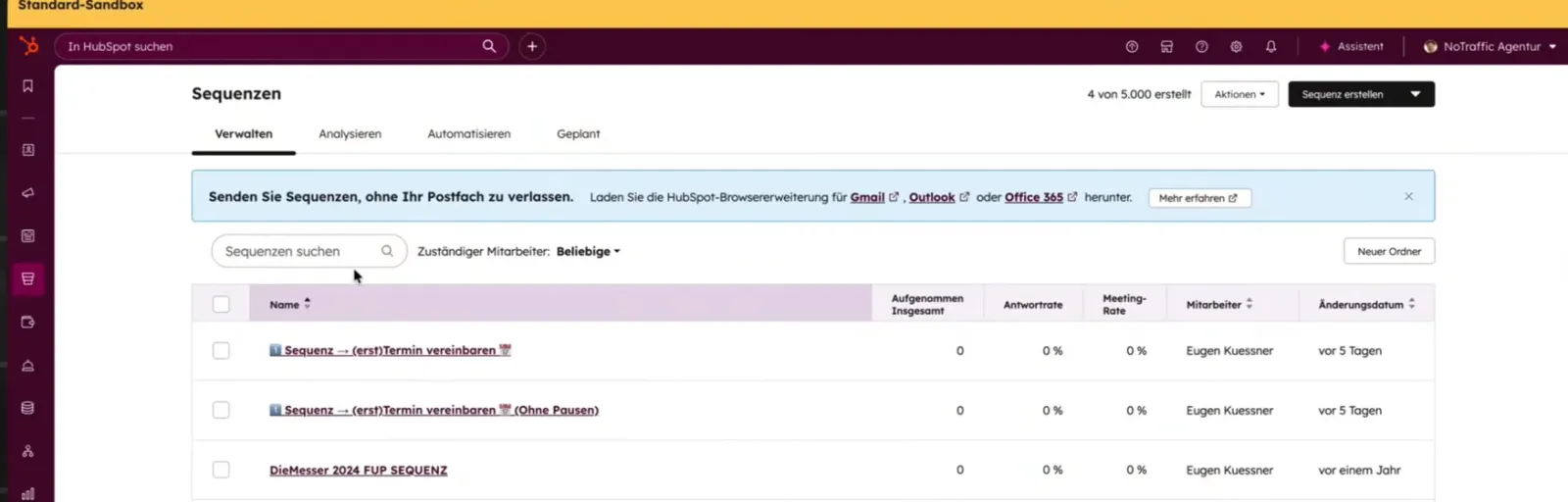The image size is (1568, 502).
Task: Open the Content icon in the sidebar
Action: pos(27,236)
